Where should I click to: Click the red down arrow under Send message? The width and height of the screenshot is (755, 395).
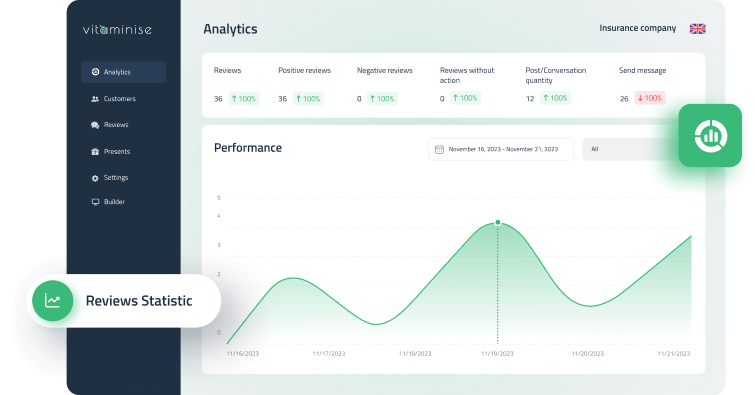(x=640, y=98)
